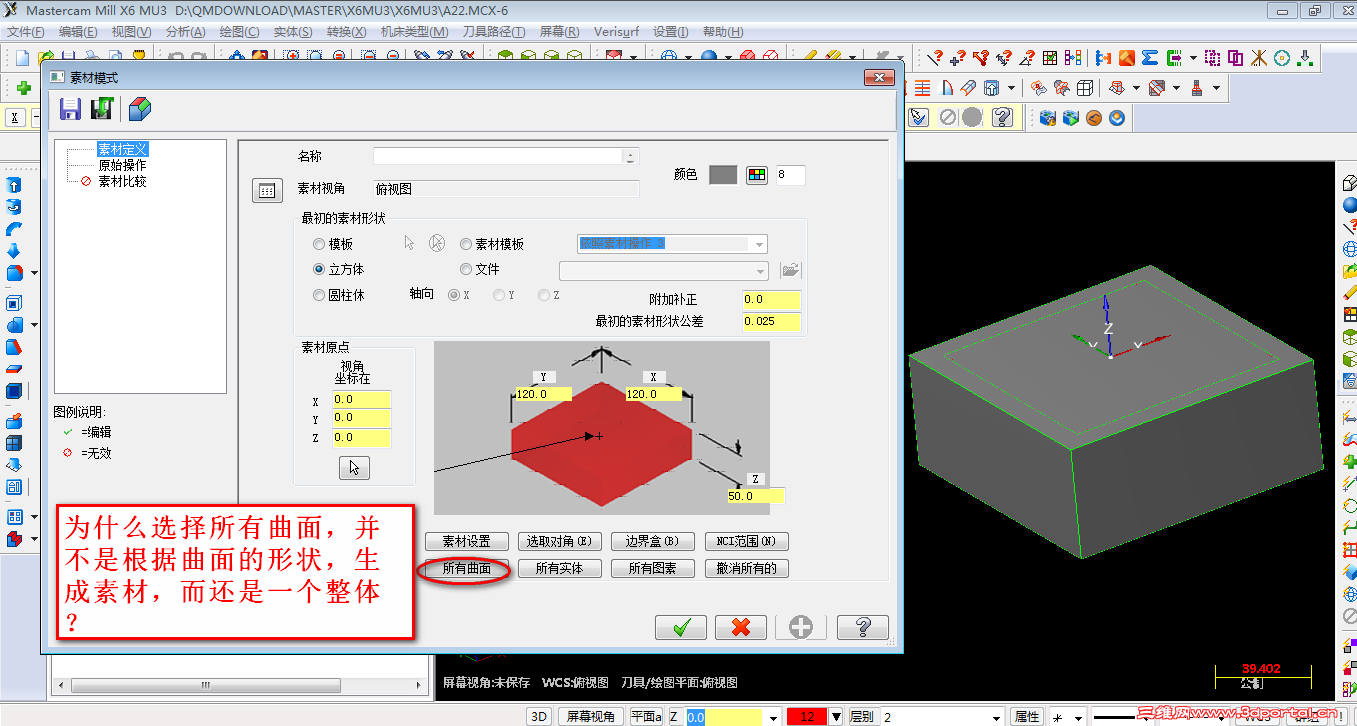
Task: Click the colored cube icon in dialog toolbar
Action: tap(140, 108)
